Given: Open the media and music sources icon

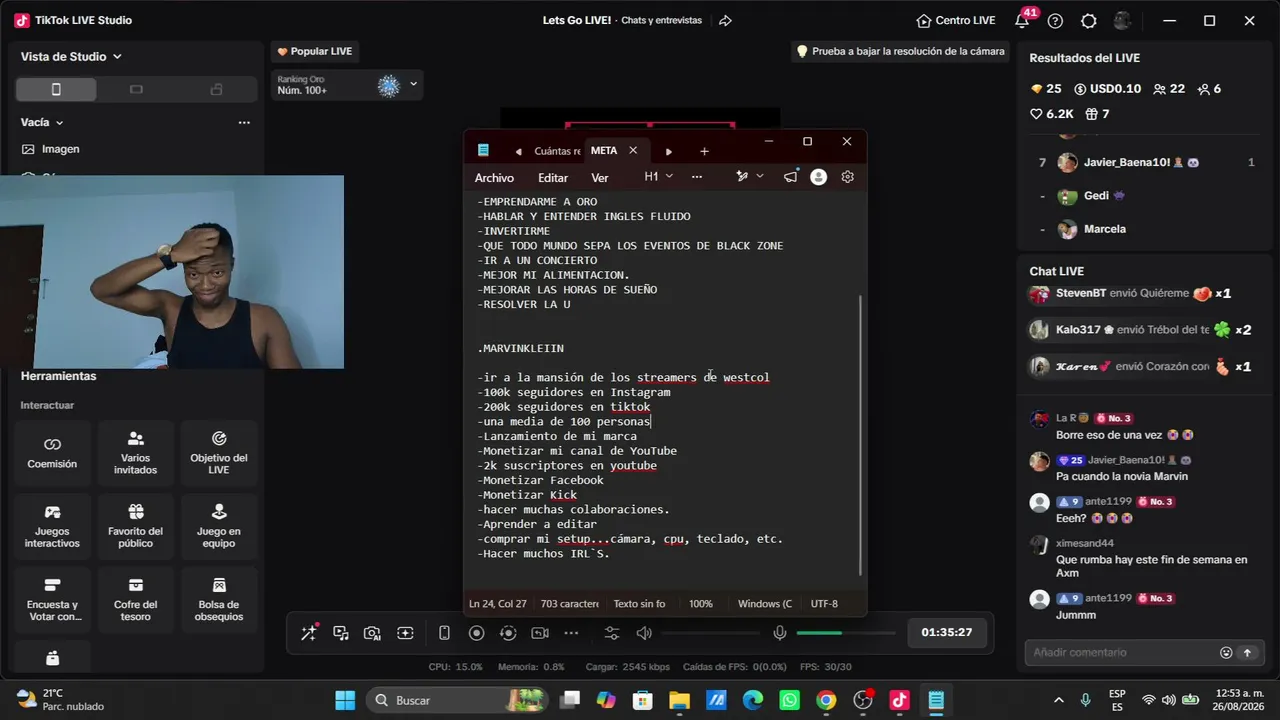Looking at the screenshot, I should tap(341, 633).
